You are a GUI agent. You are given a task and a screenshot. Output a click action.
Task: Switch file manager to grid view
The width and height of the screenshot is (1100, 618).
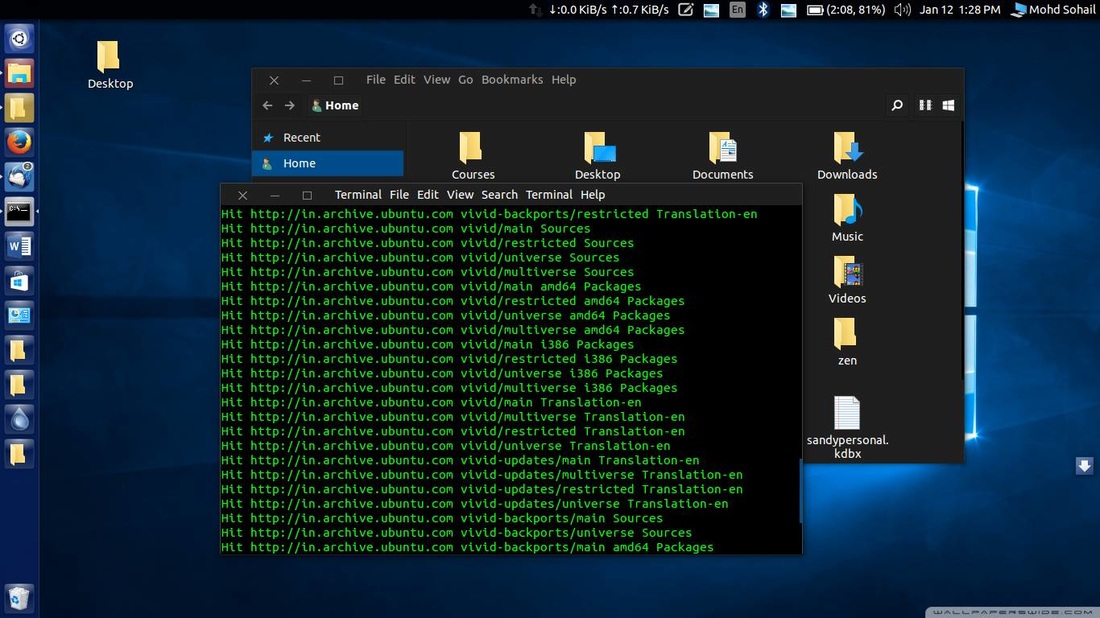(948, 105)
